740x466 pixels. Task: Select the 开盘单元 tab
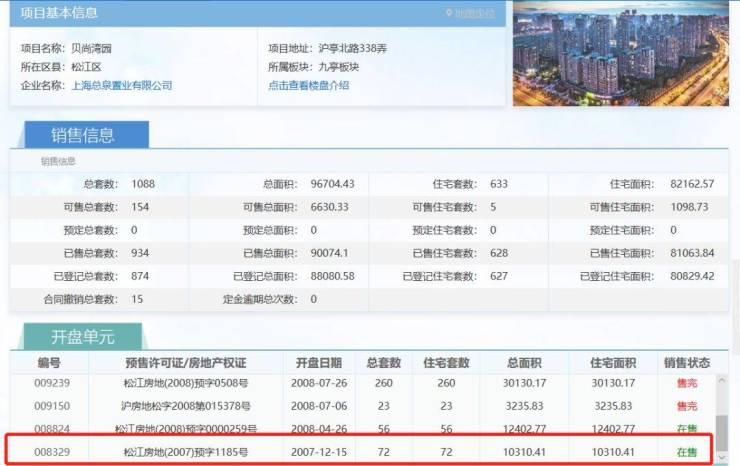[82, 336]
